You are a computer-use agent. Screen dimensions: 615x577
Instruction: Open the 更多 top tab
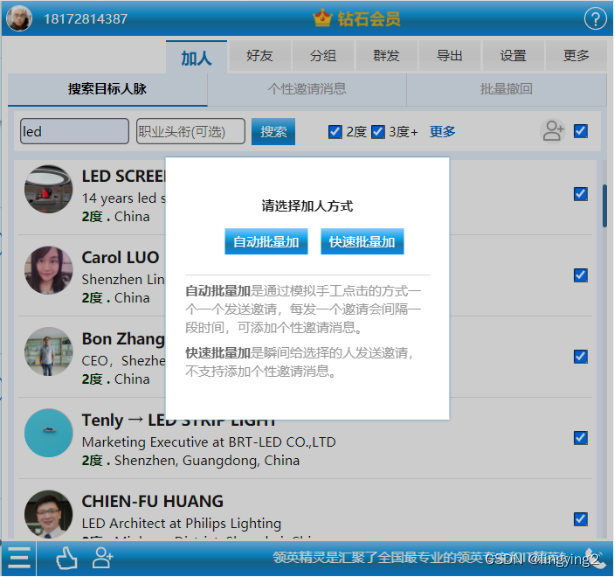[576, 56]
